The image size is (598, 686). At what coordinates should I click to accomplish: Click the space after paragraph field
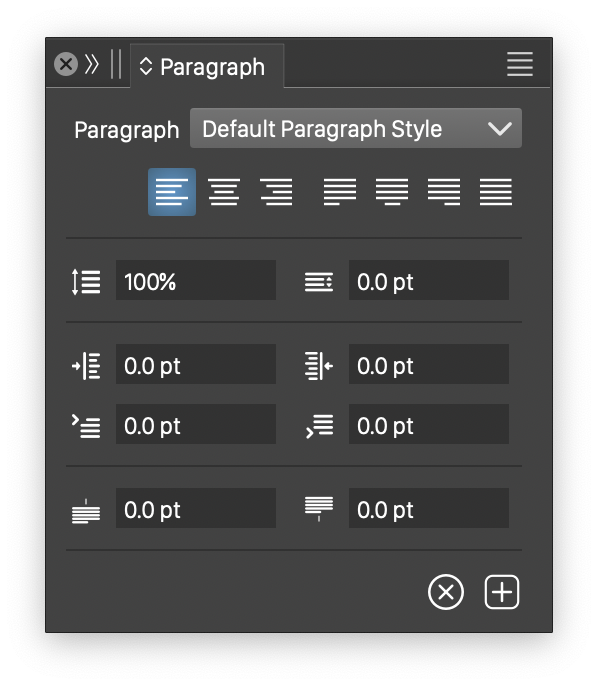click(429, 508)
